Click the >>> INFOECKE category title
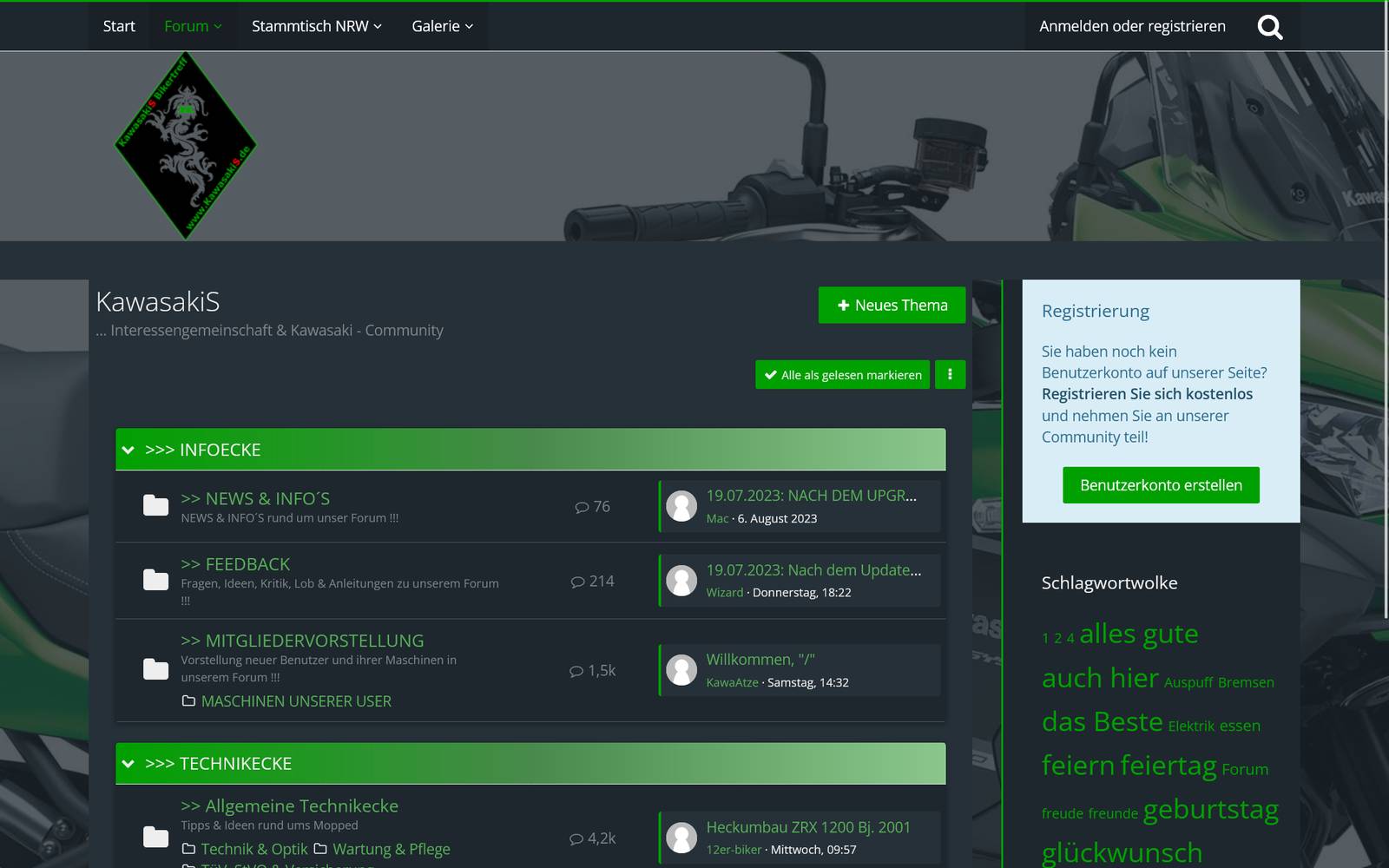 click(x=202, y=450)
